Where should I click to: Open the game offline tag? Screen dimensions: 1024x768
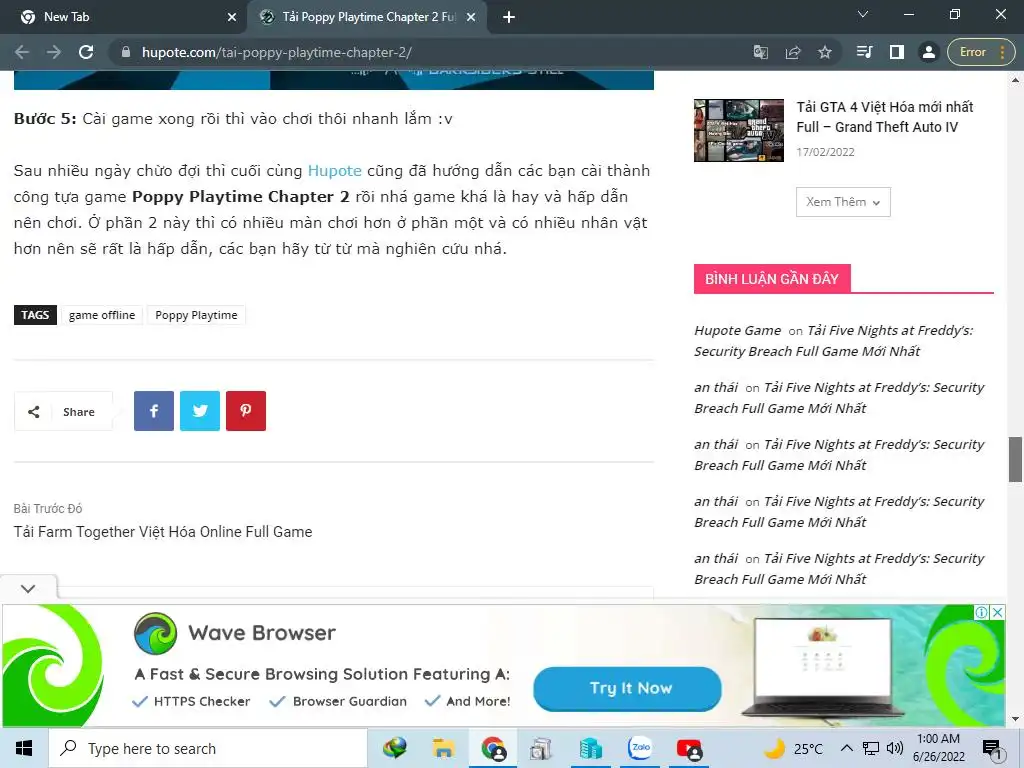point(102,315)
